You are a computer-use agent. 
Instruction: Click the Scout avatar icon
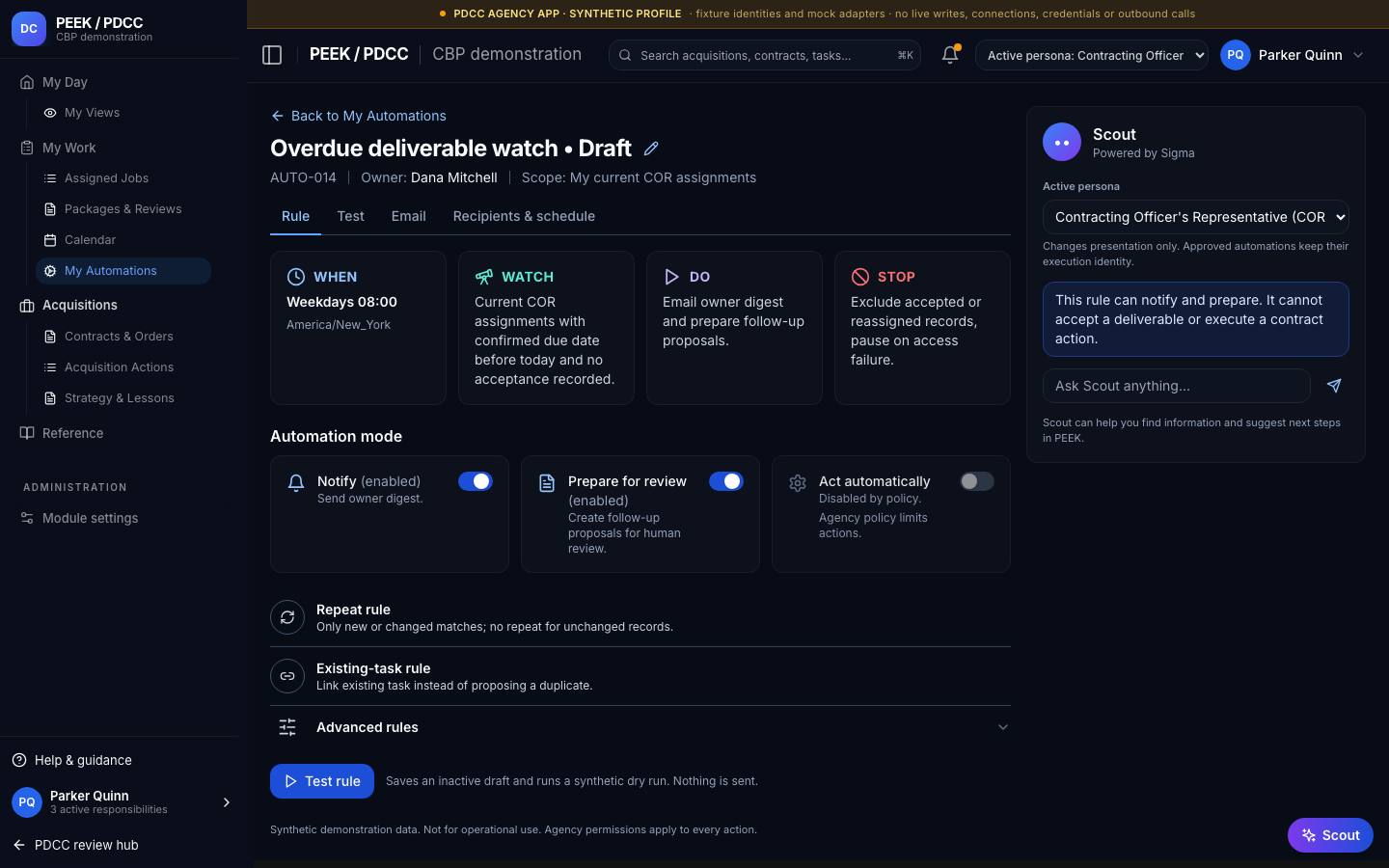(1062, 143)
